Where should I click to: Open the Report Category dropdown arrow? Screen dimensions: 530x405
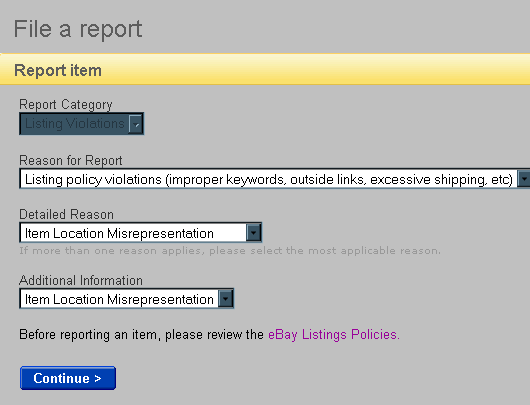point(136,124)
